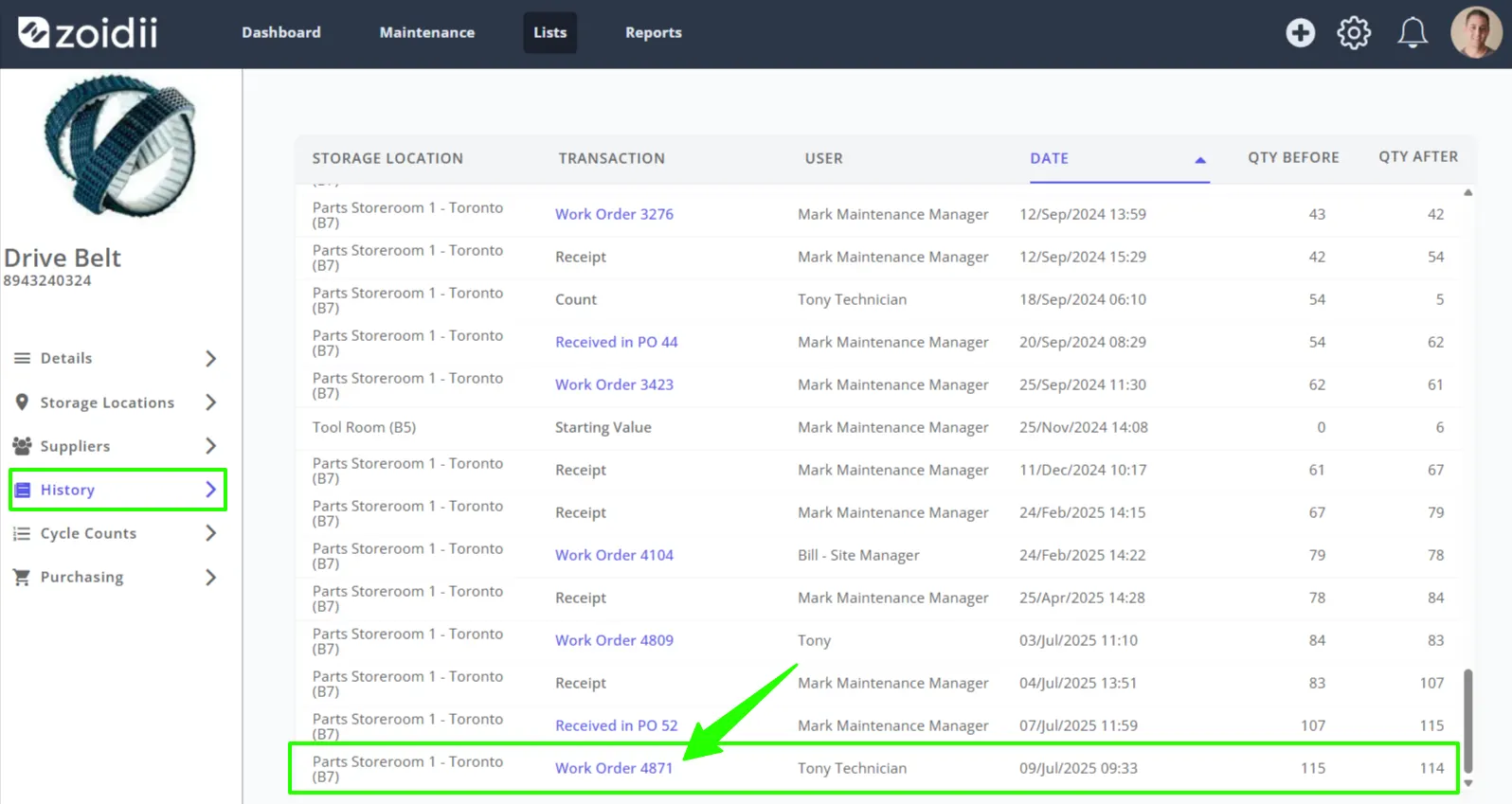Click the Details list icon
Image resolution: width=1512 pixels, height=804 pixels.
(22, 358)
